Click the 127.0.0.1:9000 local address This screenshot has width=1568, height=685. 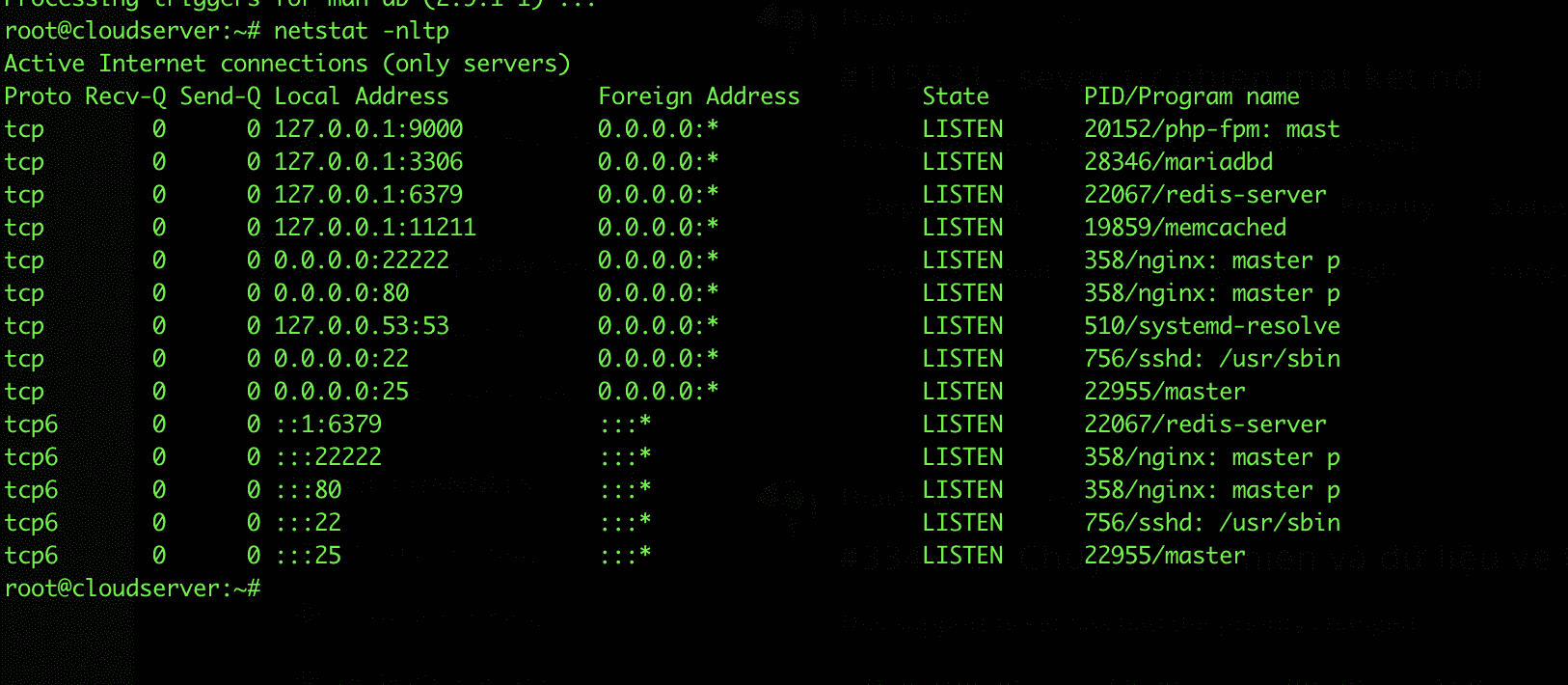pyautogui.click(x=367, y=129)
